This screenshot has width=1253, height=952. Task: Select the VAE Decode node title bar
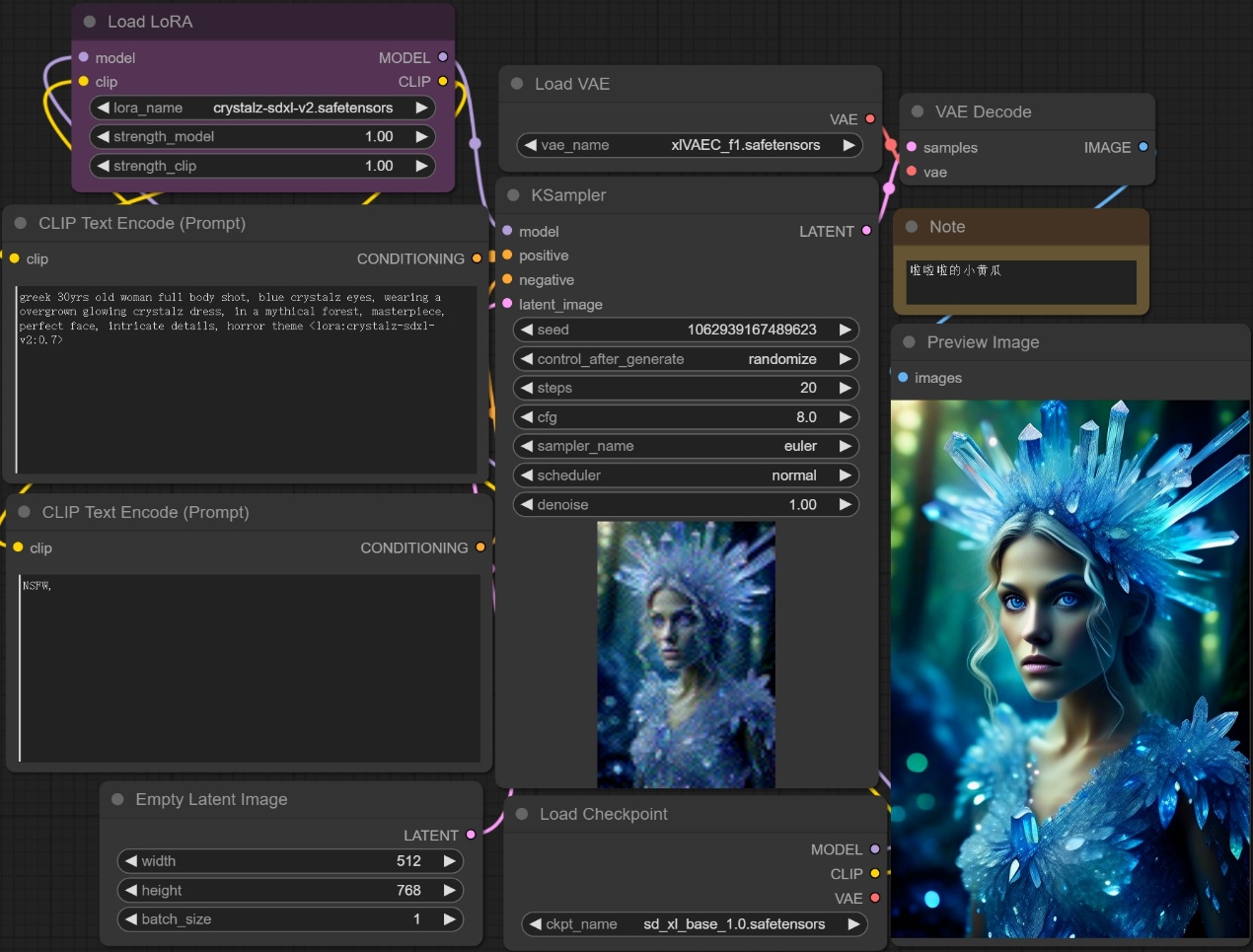pos(983,111)
